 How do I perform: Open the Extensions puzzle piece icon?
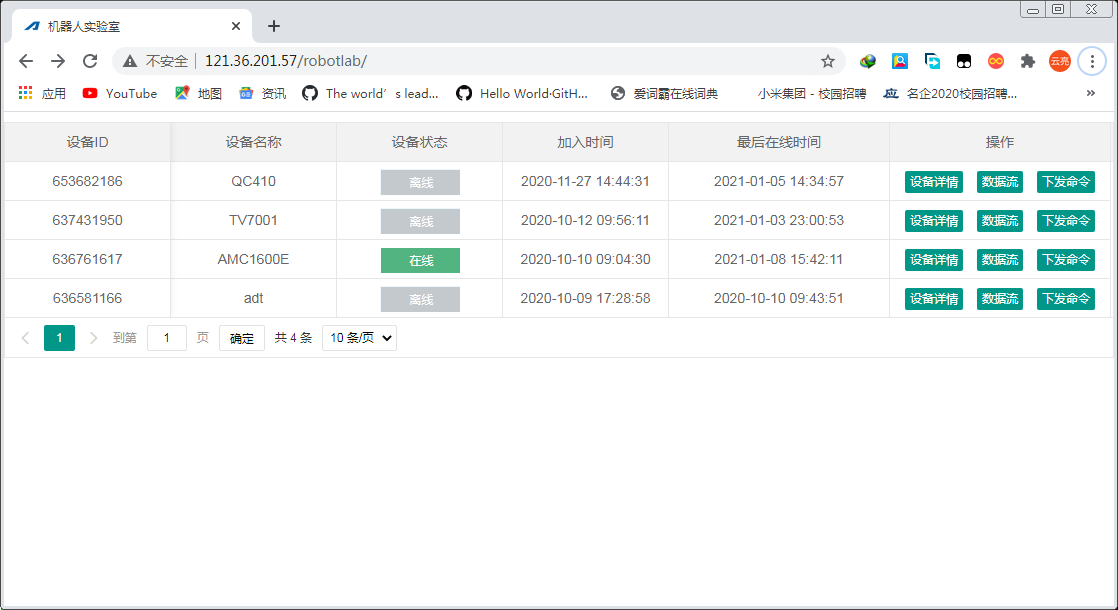(x=1027, y=61)
